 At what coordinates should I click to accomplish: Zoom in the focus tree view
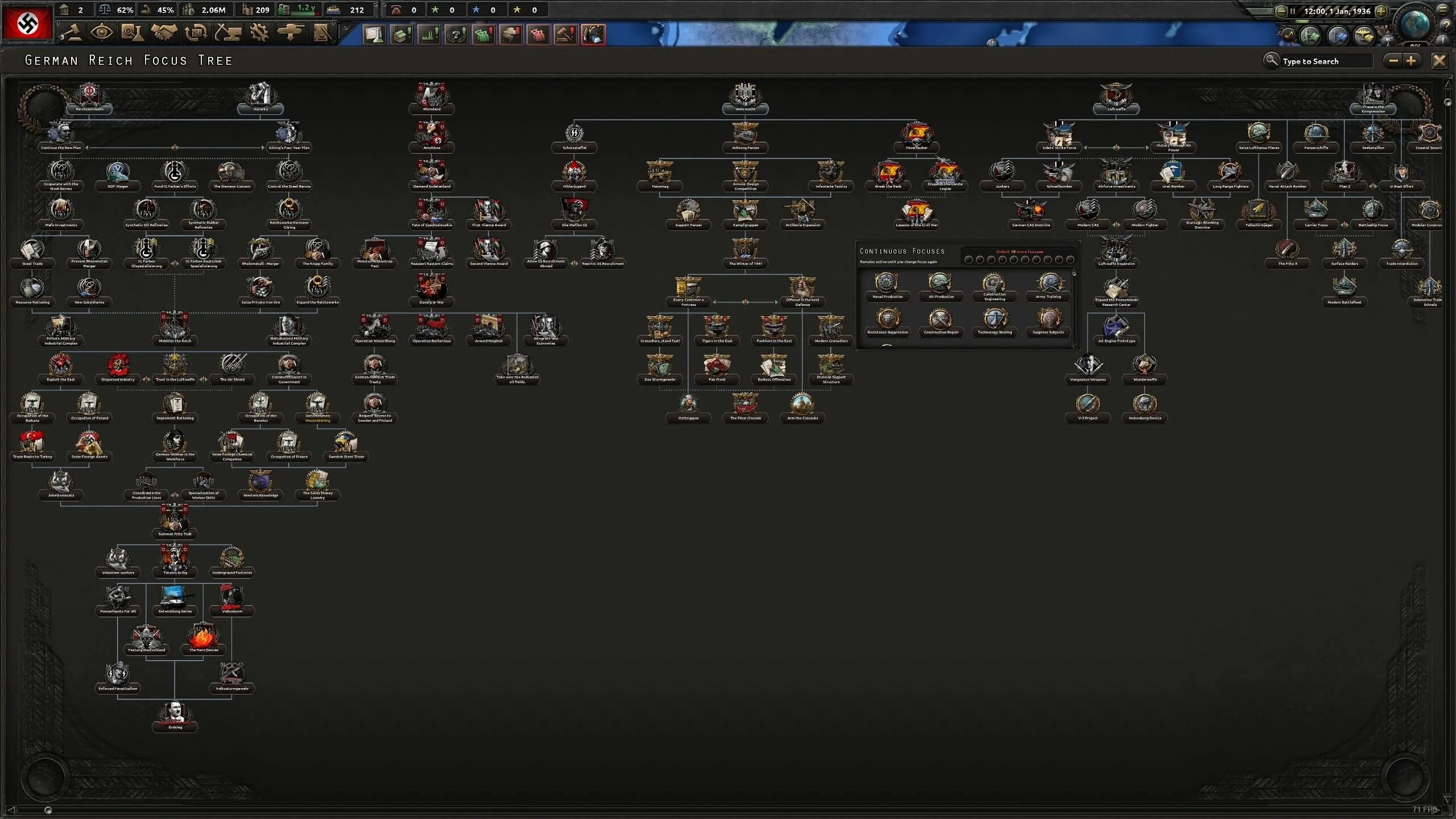1411,61
